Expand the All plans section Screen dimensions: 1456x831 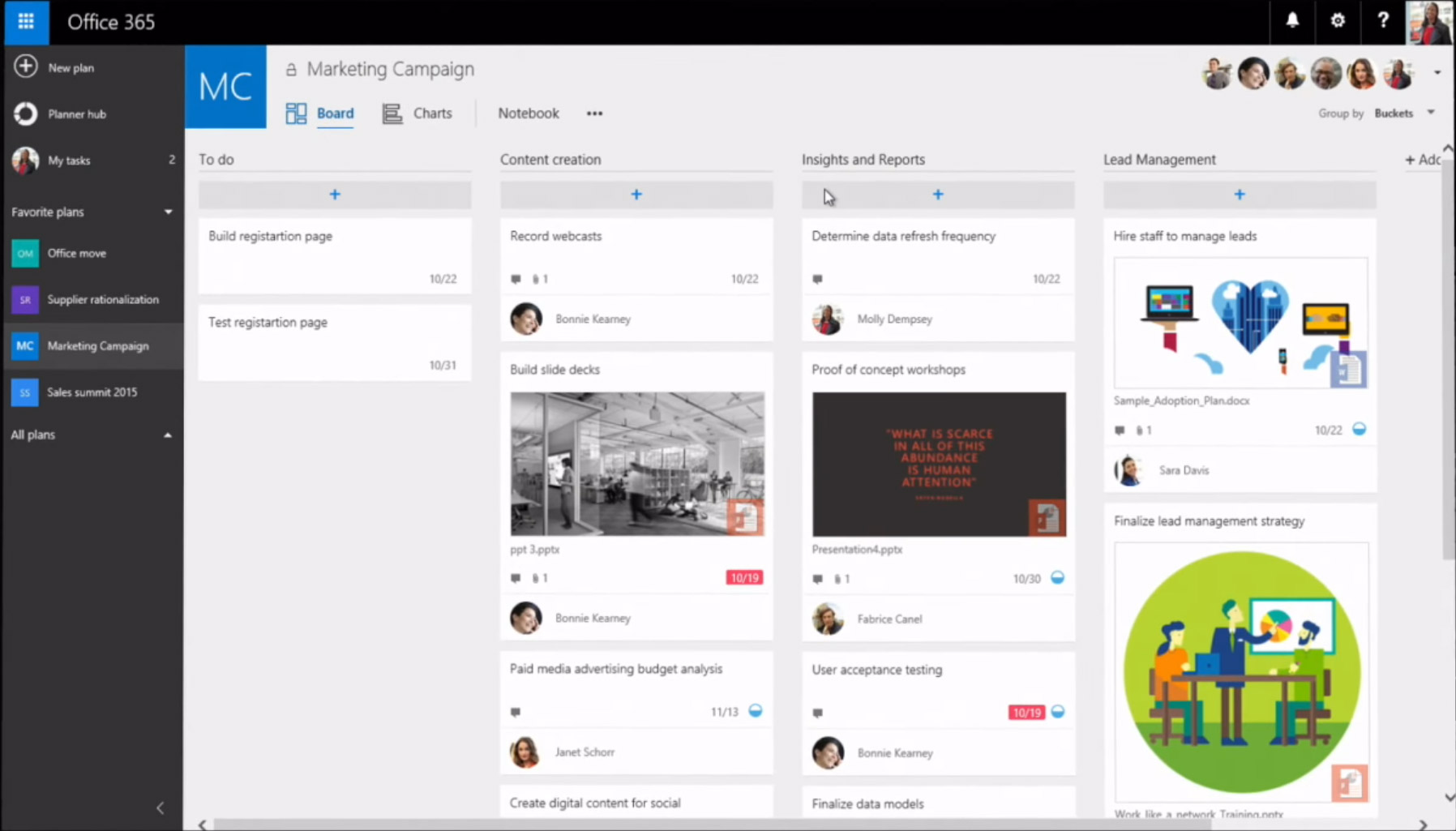(x=168, y=435)
